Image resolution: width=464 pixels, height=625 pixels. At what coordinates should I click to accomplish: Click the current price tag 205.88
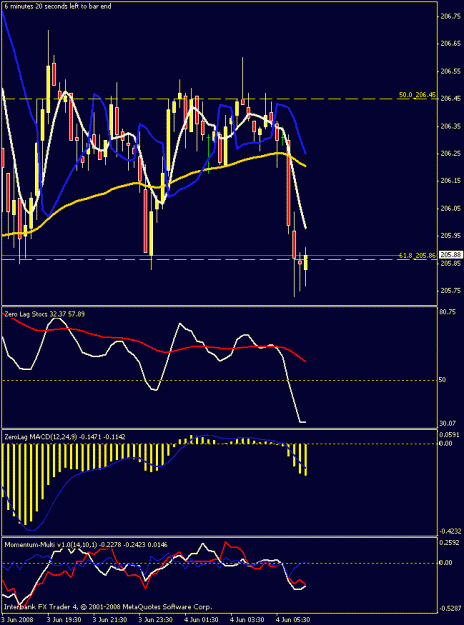(450, 255)
